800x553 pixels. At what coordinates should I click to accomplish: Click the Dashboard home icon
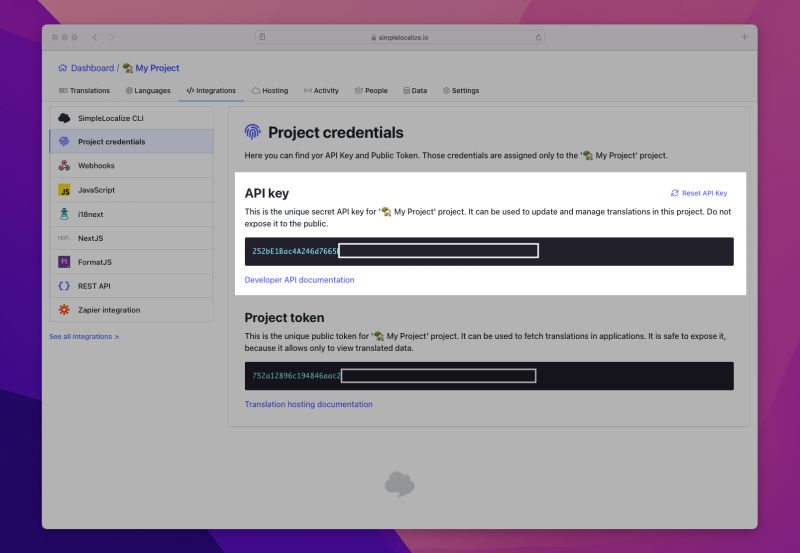click(62, 68)
